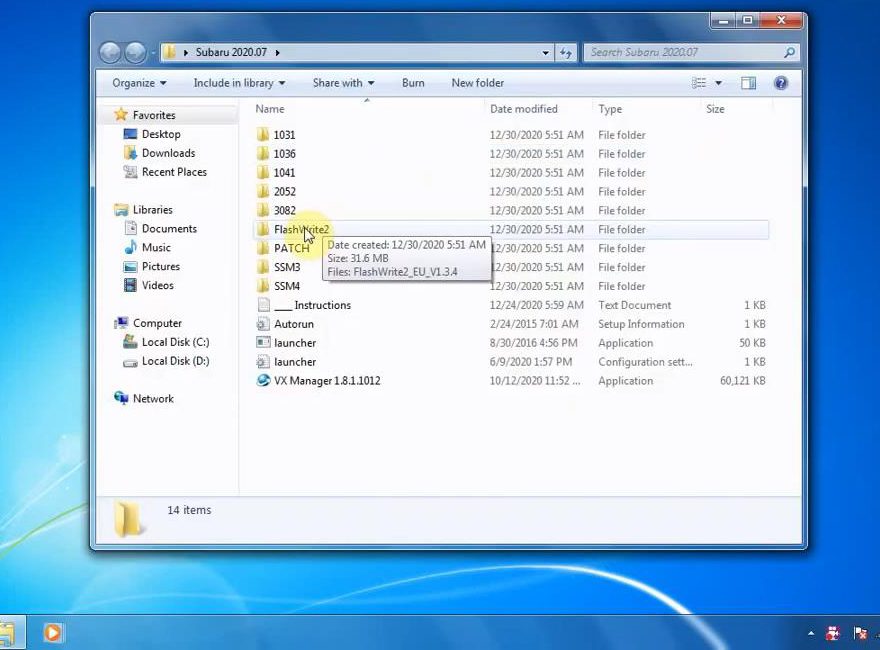Open Local Disk (D:)
This screenshot has height=650, width=880.
pos(176,361)
